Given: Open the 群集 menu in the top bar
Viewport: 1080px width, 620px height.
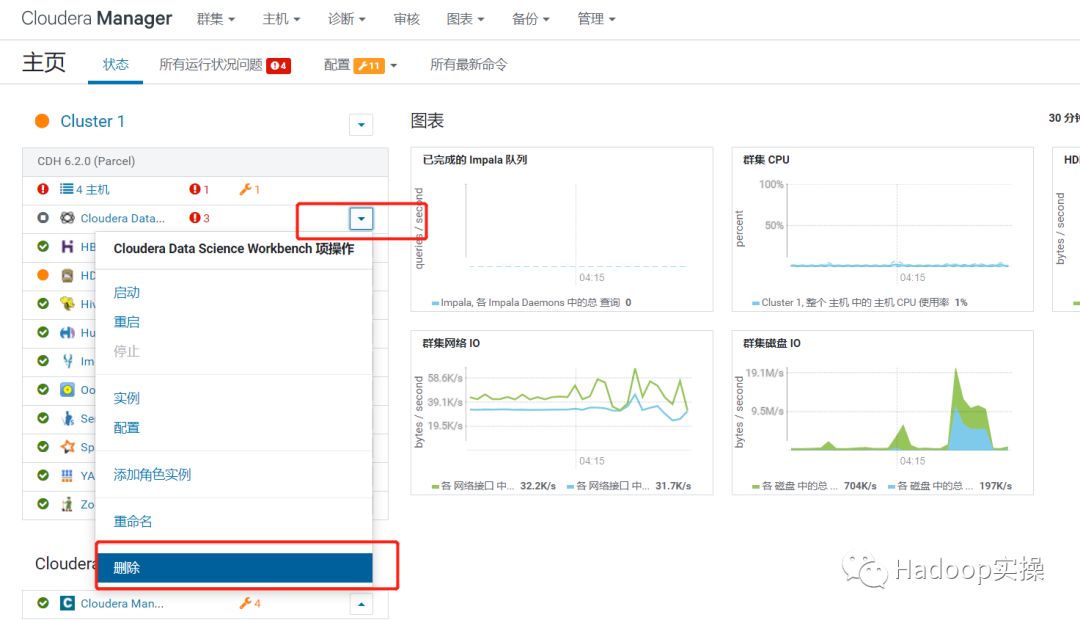Looking at the screenshot, I should [216, 19].
